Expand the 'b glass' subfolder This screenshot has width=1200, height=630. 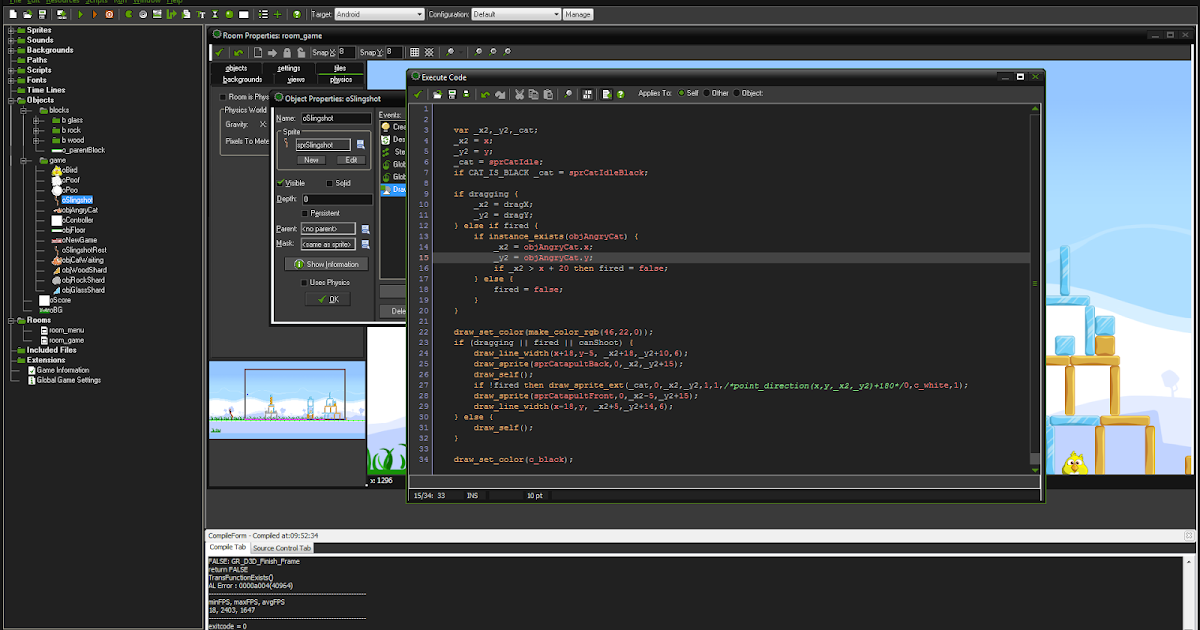click(x=35, y=120)
